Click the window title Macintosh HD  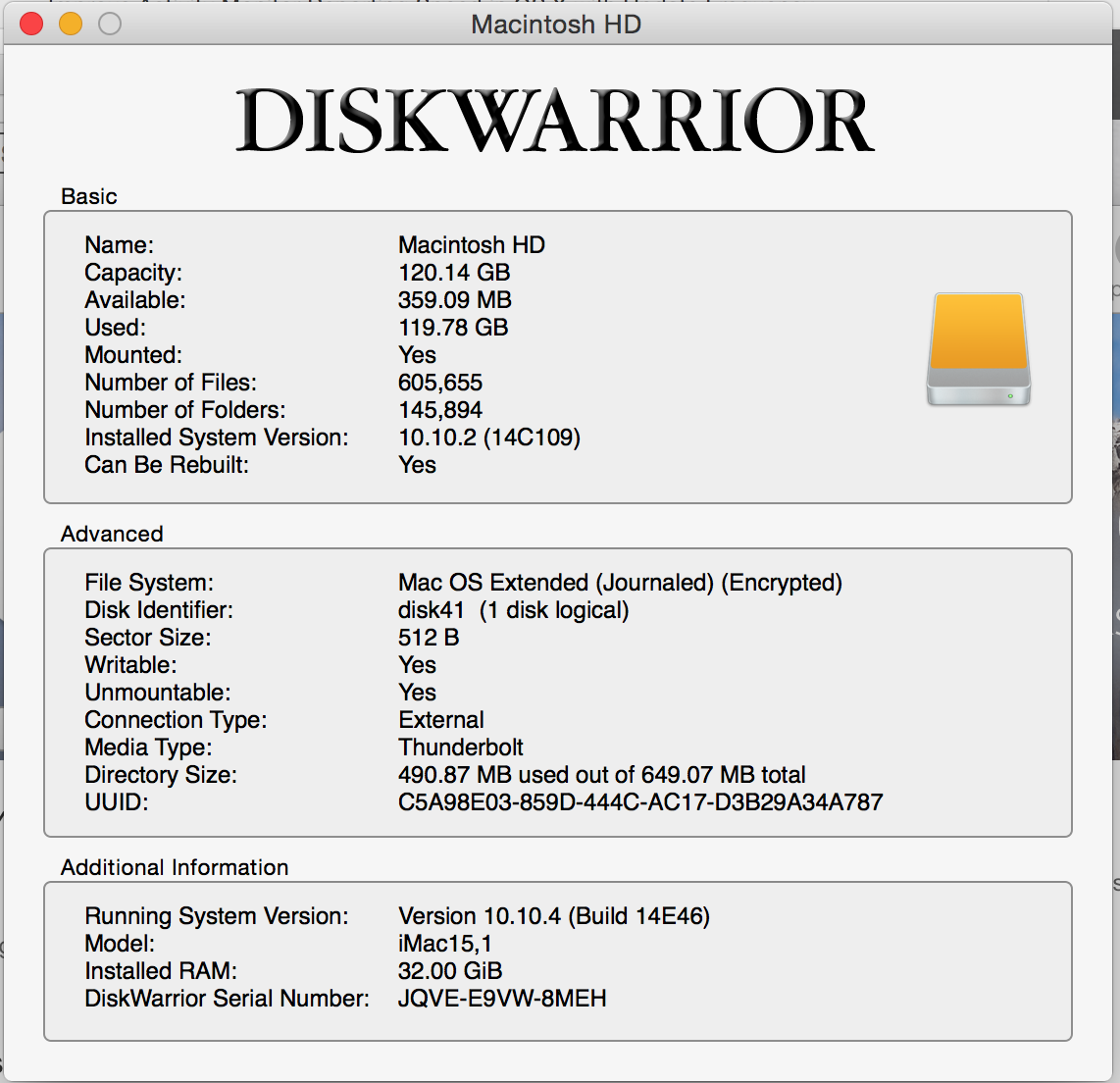[x=556, y=25]
